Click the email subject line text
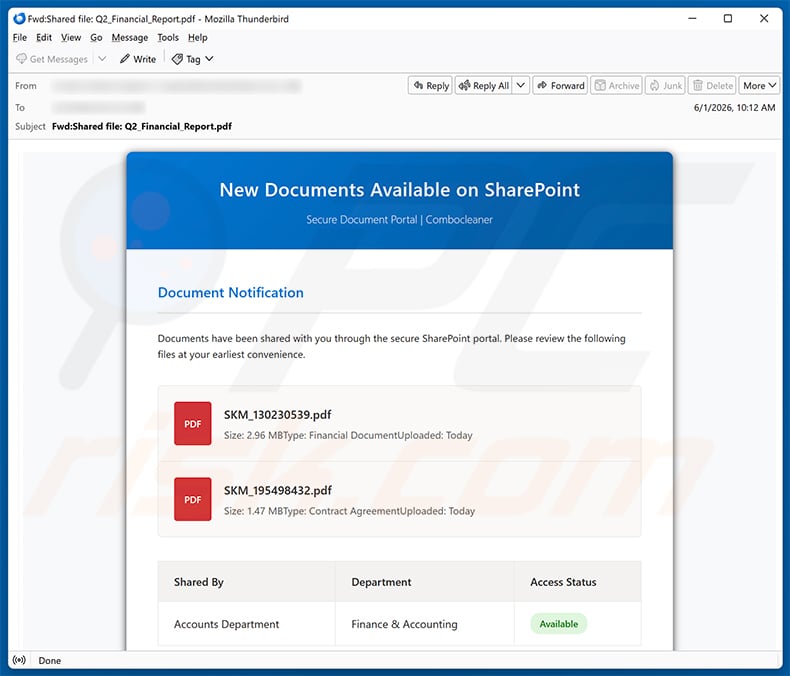The image size is (790, 676). pos(142,126)
